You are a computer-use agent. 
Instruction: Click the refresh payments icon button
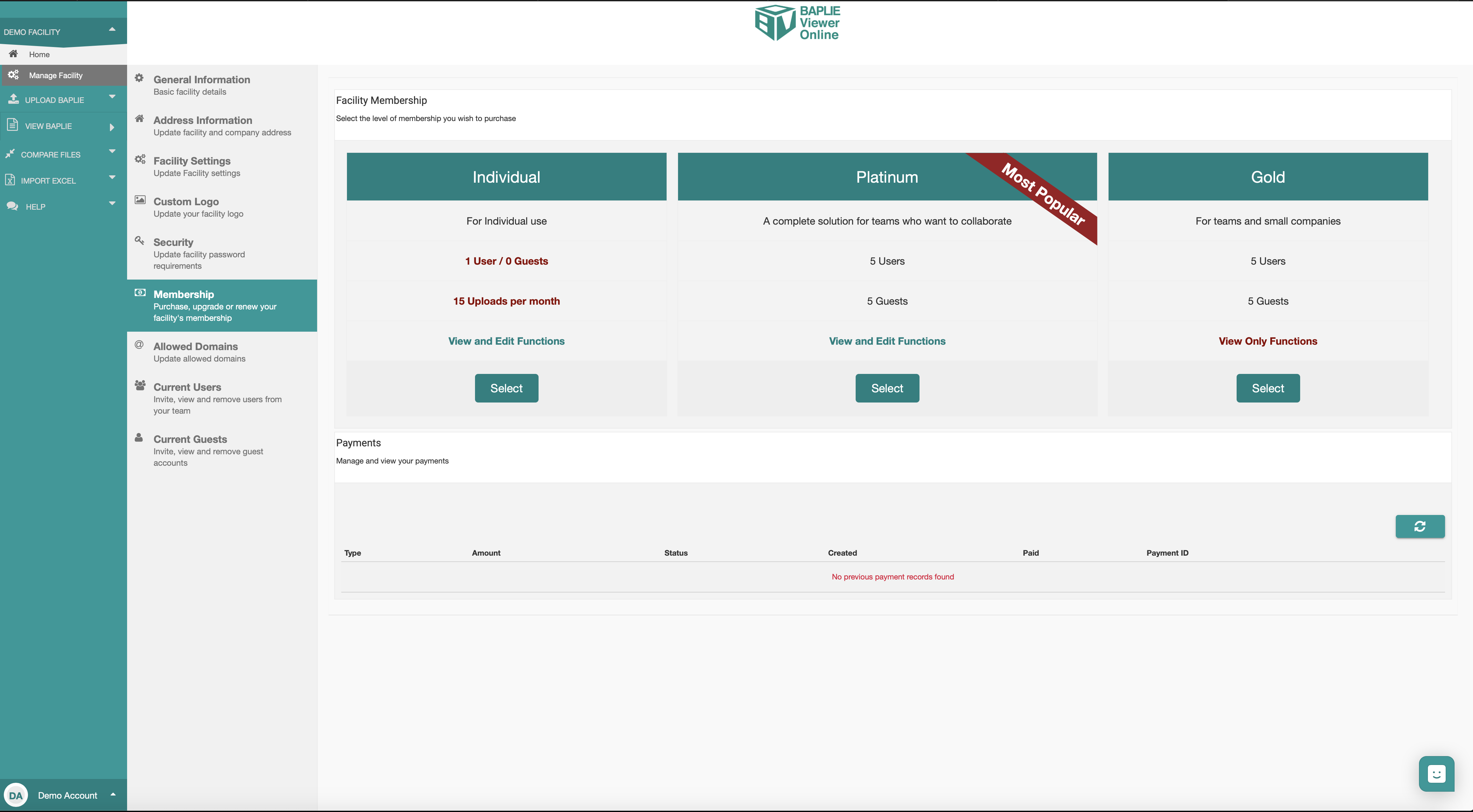click(x=1419, y=526)
